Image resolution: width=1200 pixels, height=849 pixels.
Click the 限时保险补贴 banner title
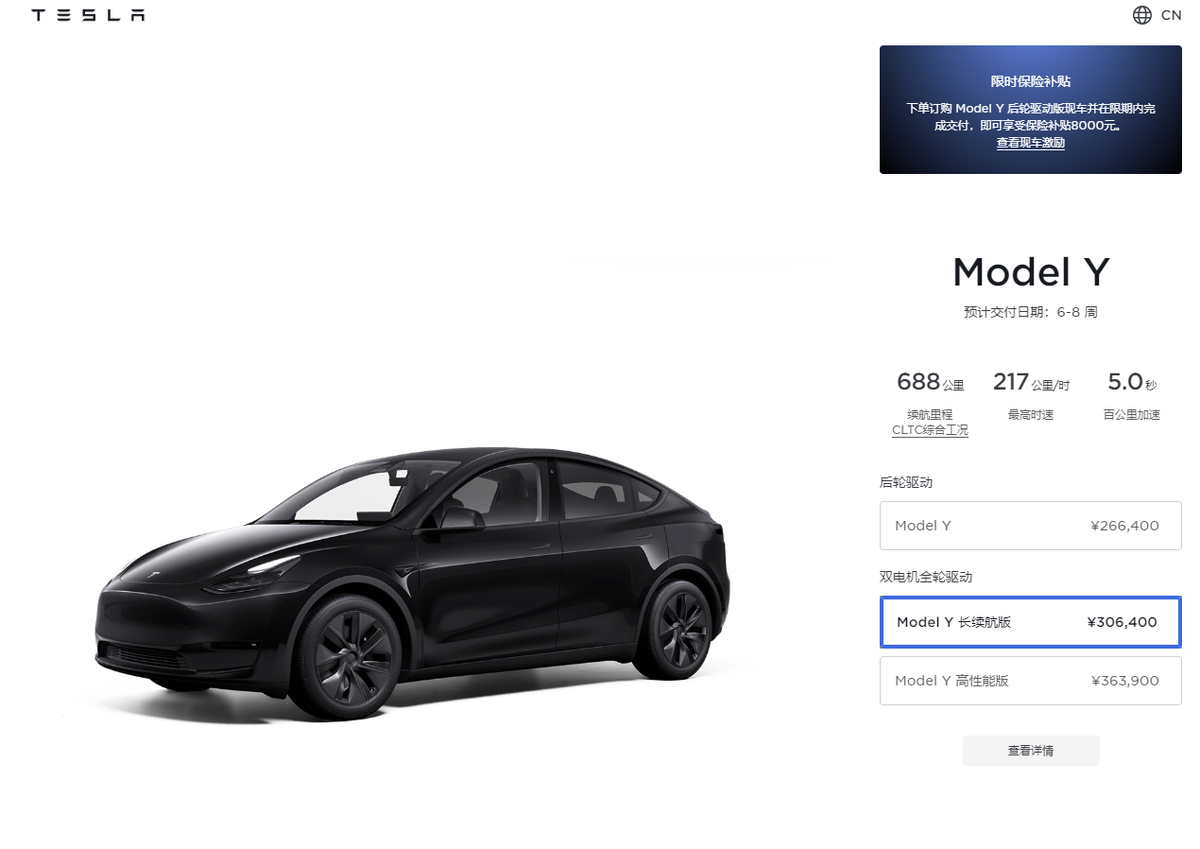[1030, 81]
